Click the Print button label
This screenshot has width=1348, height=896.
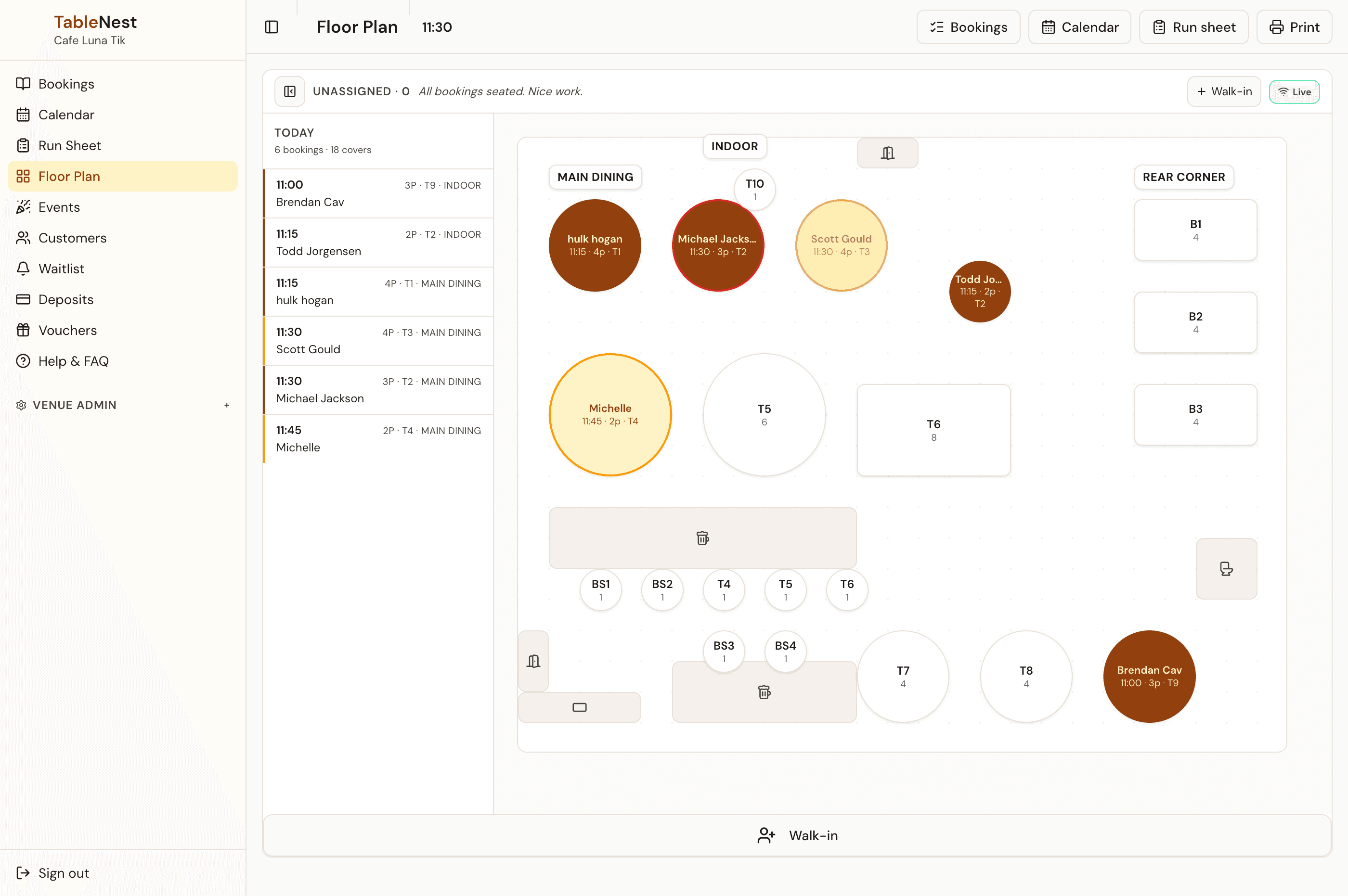pos(1305,27)
